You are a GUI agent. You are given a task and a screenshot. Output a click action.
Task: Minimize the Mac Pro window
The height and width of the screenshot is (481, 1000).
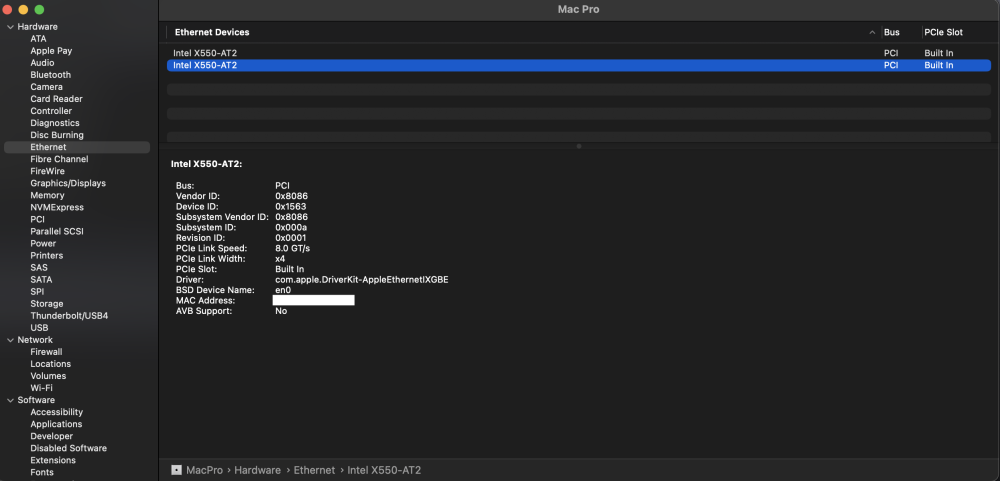coord(23,10)
